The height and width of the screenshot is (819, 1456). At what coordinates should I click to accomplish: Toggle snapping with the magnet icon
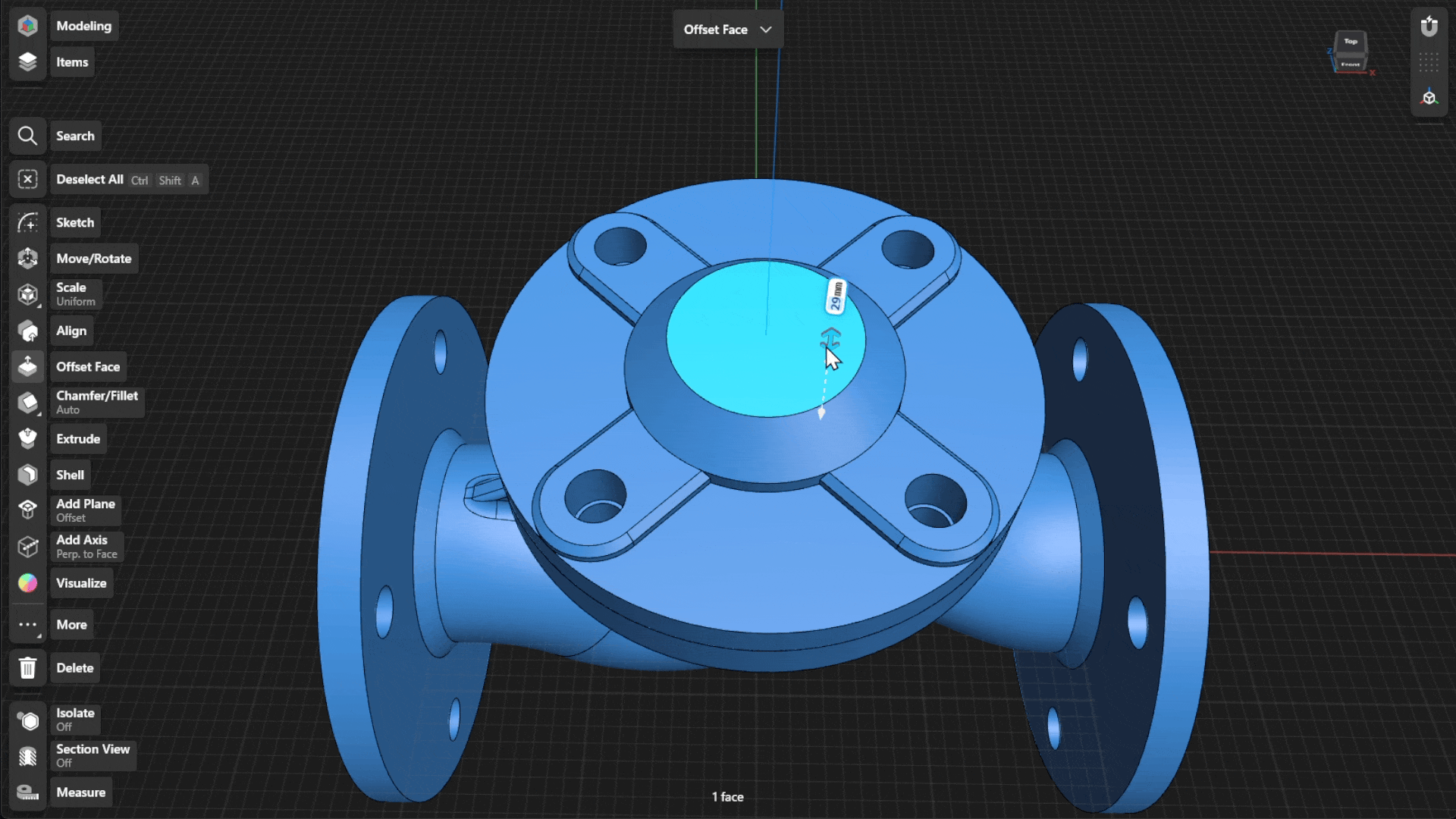(x=1429, y=27)
